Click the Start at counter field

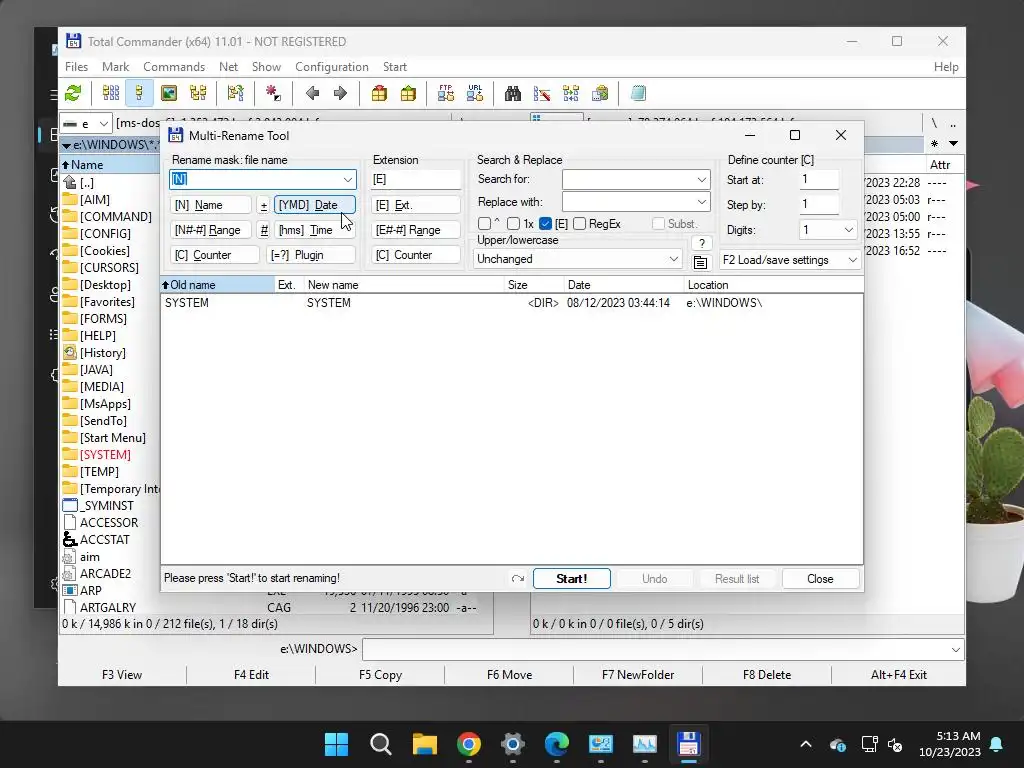[x=819, y=179]
